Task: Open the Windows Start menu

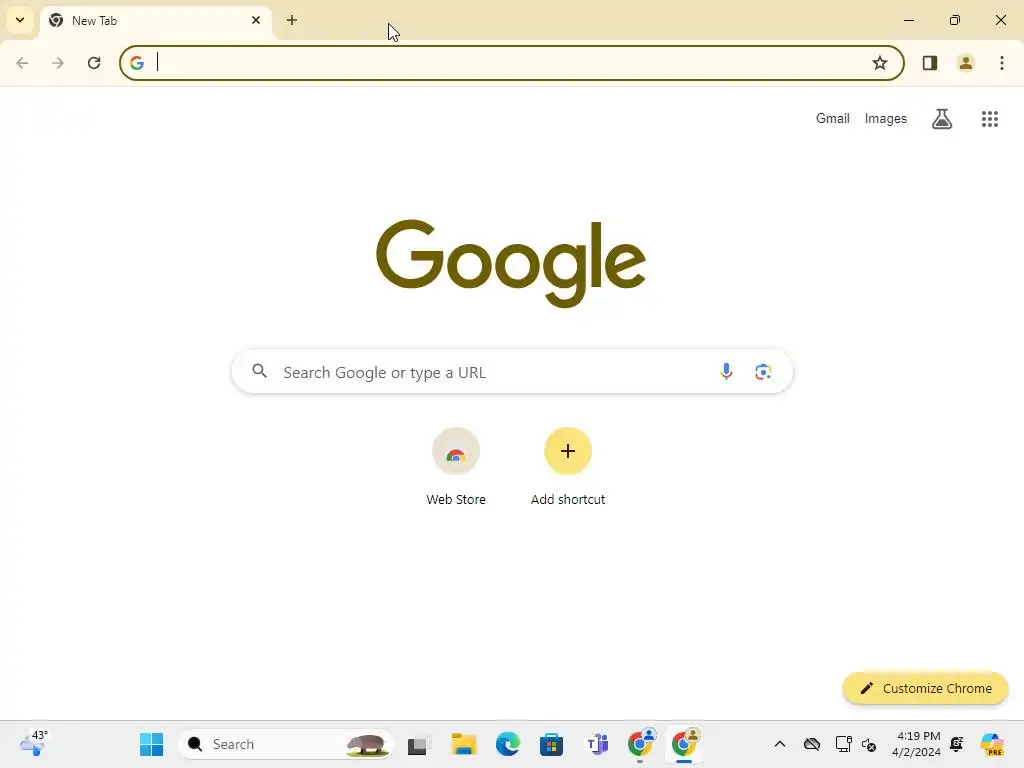Action: click(152, 744)
